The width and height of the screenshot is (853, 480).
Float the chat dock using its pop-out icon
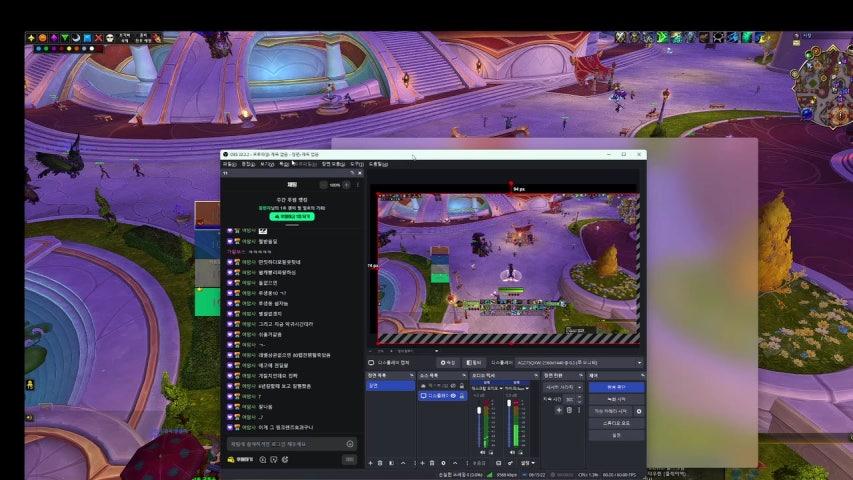click(x=352, y=173)
